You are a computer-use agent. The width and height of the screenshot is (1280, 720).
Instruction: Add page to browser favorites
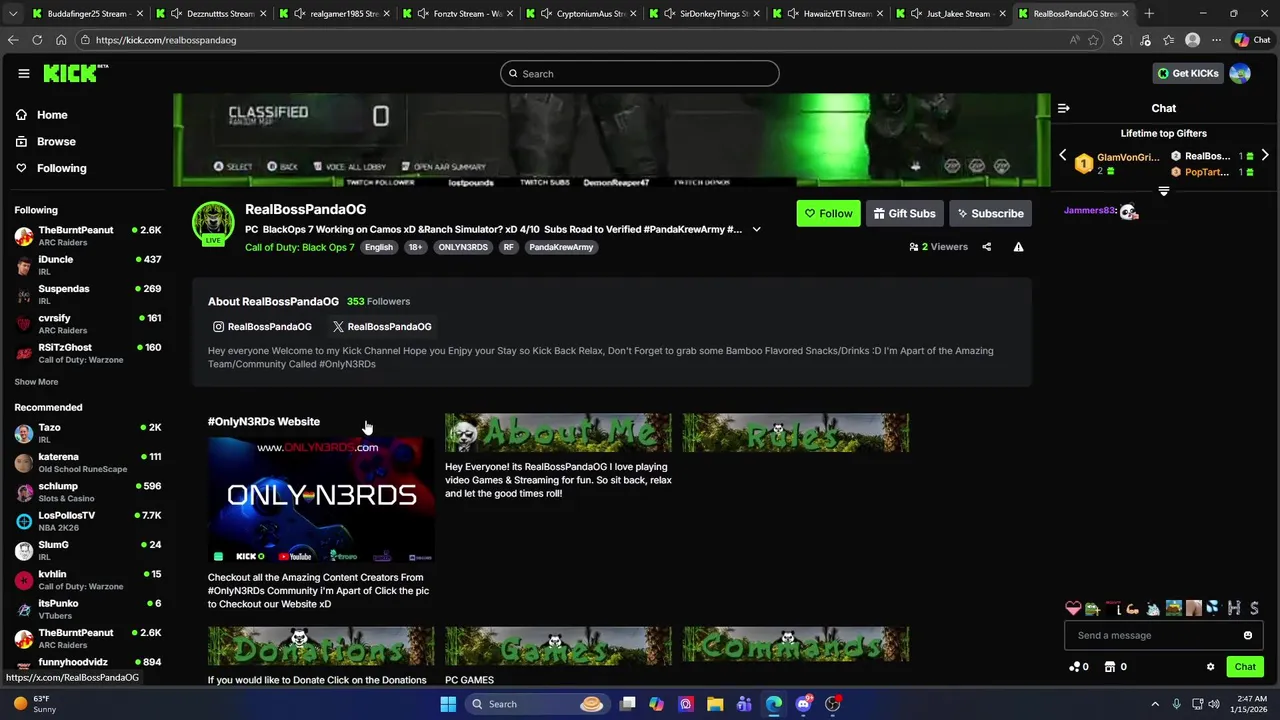coord(1093,40)
